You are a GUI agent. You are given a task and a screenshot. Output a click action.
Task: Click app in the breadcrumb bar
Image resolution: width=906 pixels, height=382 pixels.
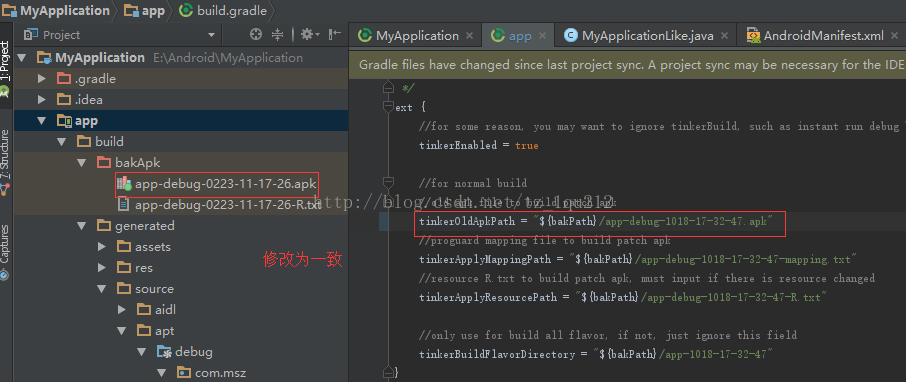pyautogui.click(x=145, y=10)
